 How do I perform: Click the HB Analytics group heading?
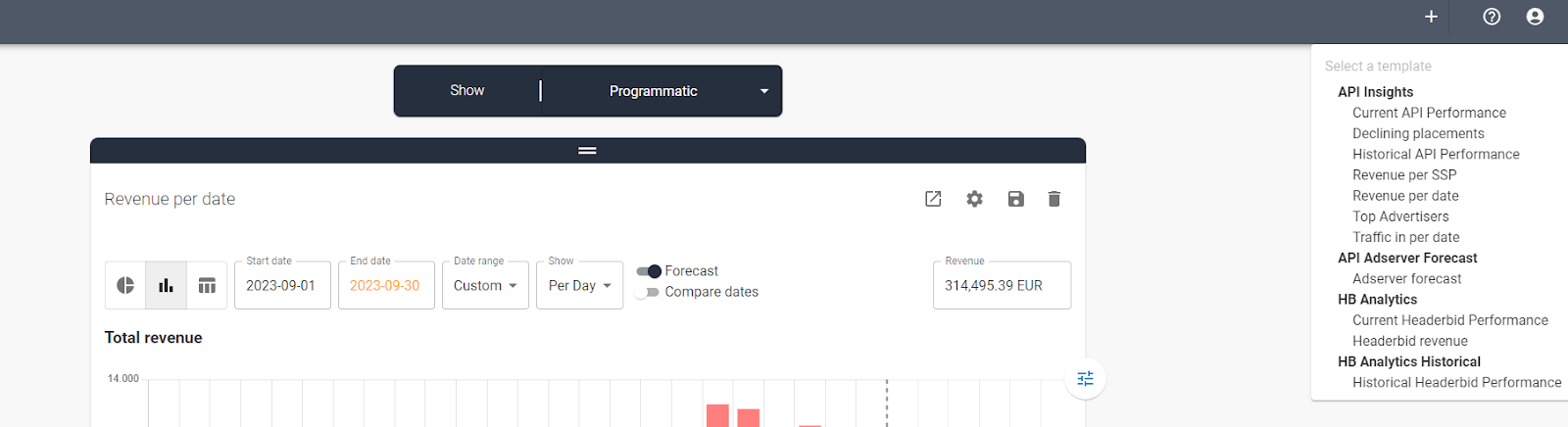[1377, 300]
